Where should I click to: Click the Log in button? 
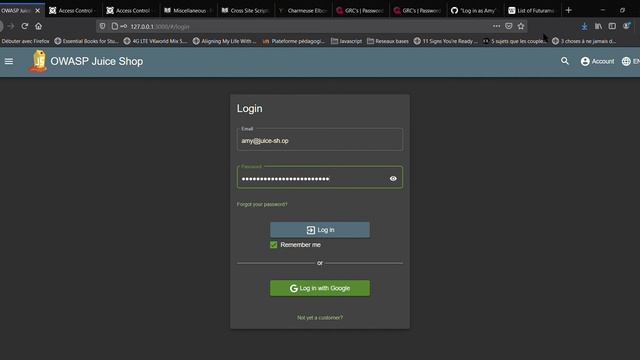pyautogui.click(x=320, y=230)
